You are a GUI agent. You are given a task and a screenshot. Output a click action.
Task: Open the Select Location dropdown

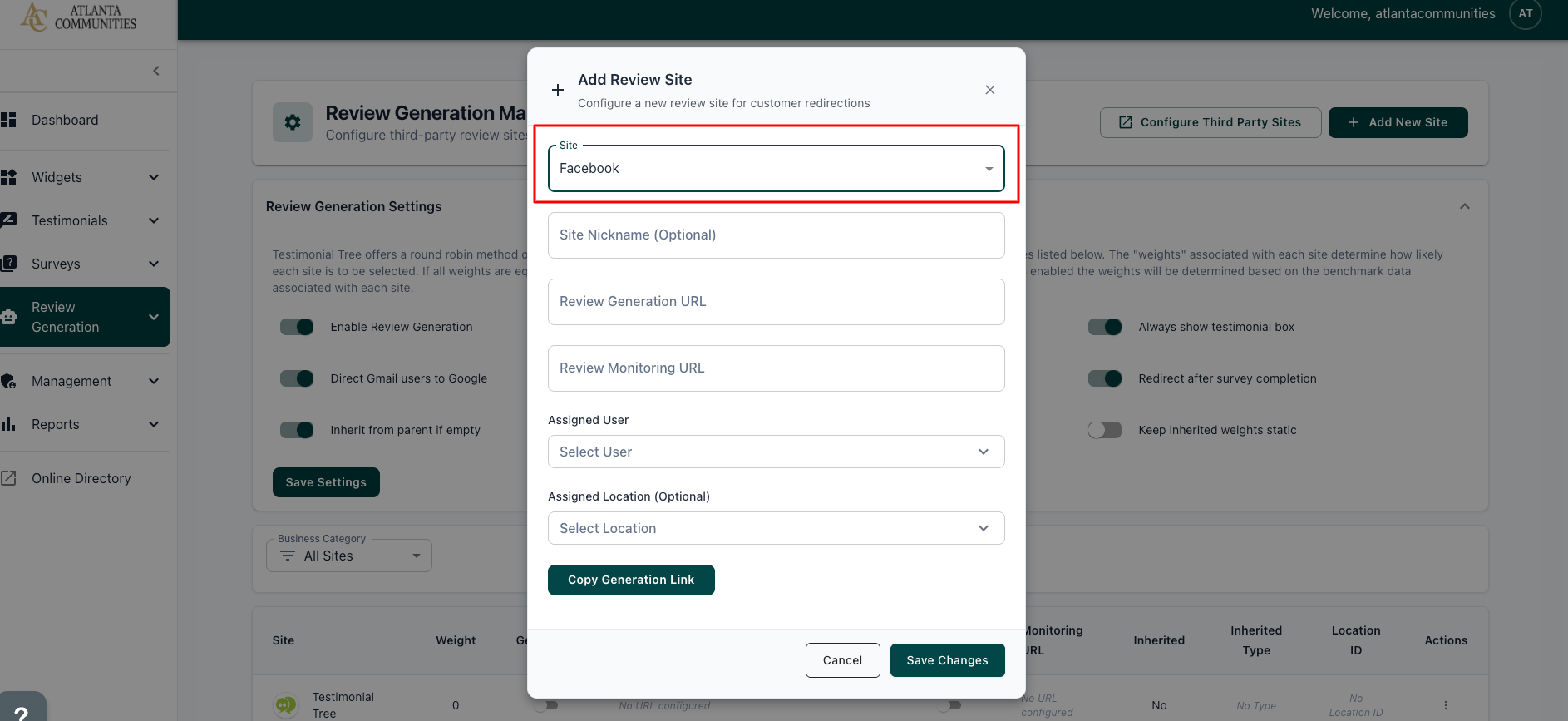(x=776, y=528)
